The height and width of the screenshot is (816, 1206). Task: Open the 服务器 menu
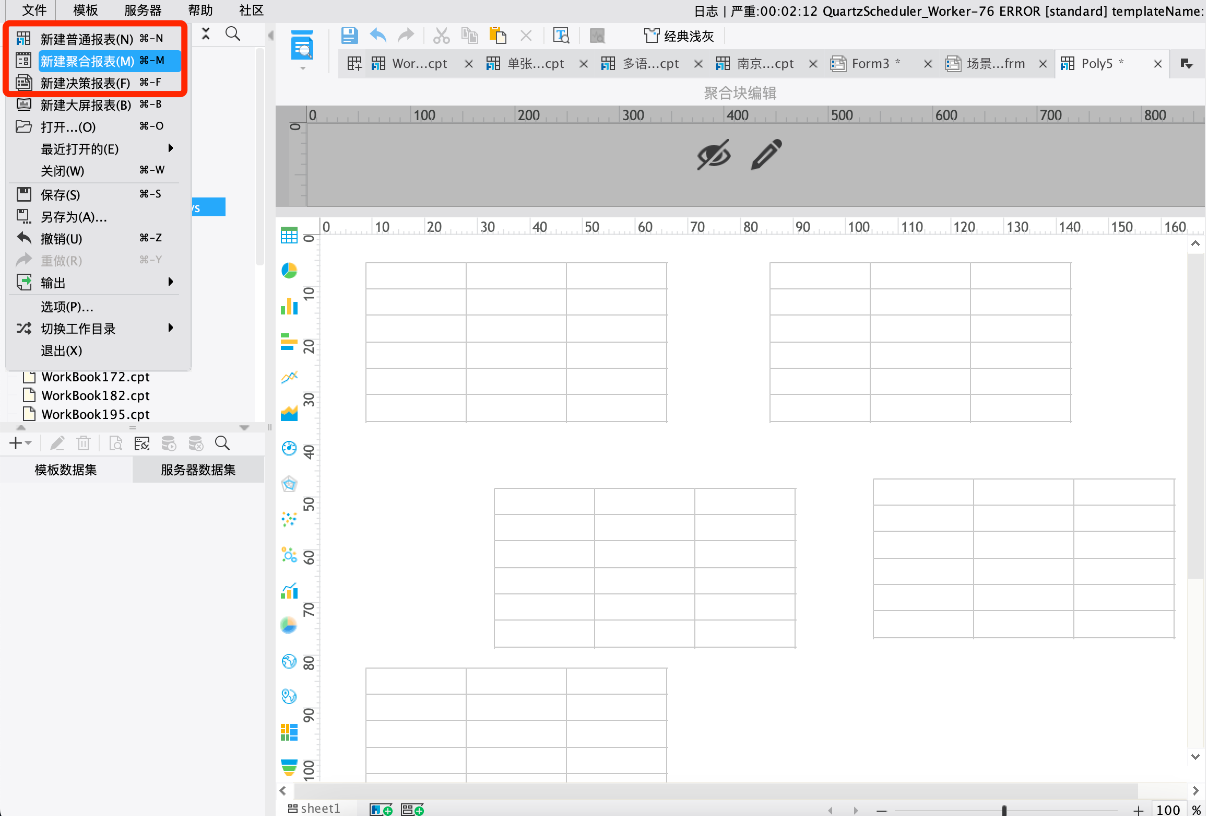point(143,10)
